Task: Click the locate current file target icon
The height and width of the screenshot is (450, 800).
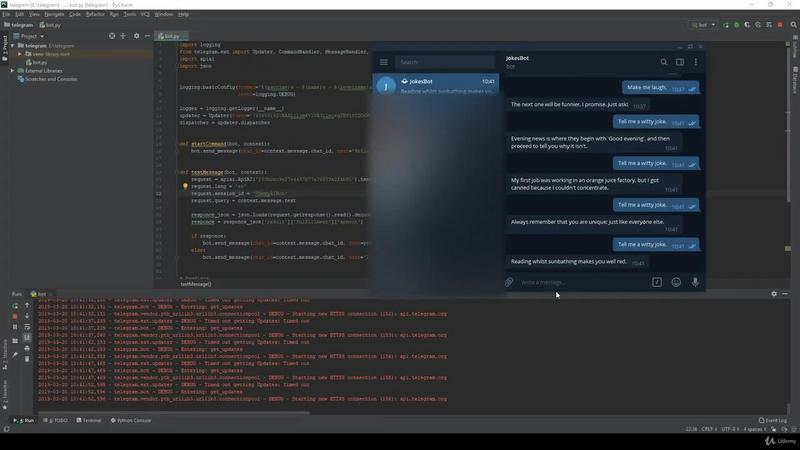Action: click(x=112, y=36)
